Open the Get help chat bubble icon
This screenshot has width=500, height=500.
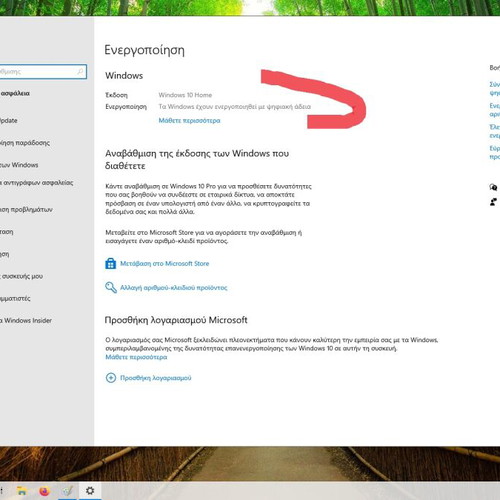click(493, 187)
